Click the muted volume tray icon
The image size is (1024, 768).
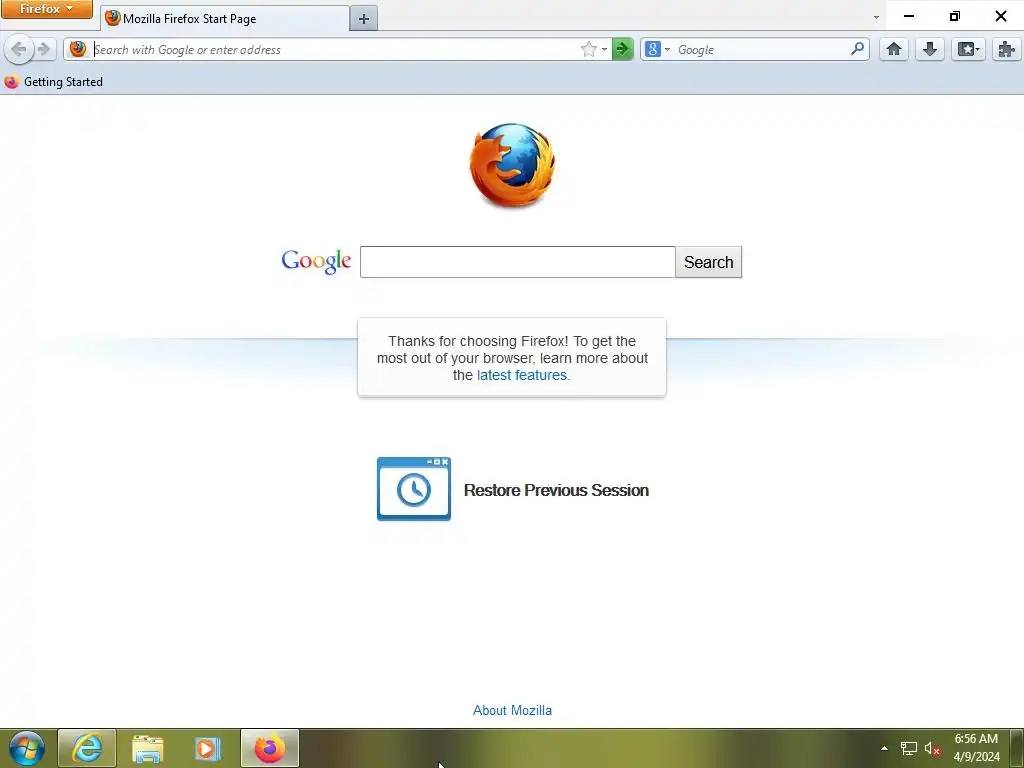tap(932, 748)
